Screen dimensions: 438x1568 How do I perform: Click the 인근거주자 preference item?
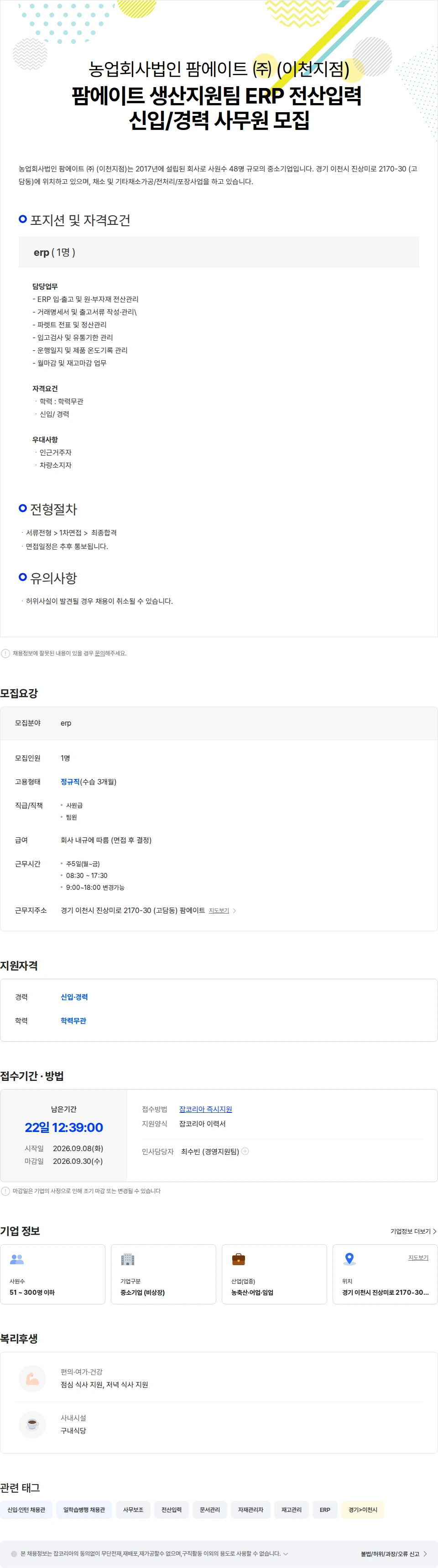pyautogui.click(x=56, y=452)
